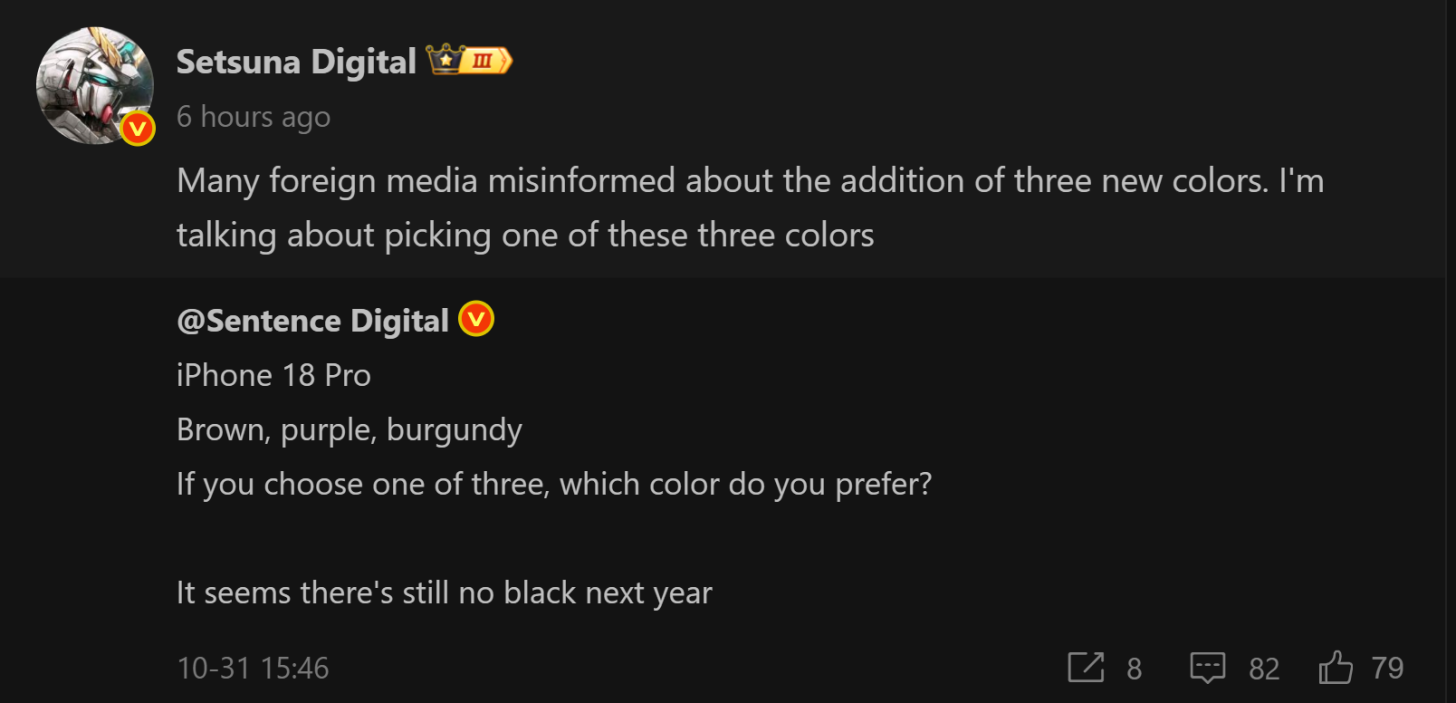The width and height of the screenshot is (1456, 703).
Task: Open the Setsuna Digital profile name
Action: [296, 62]
